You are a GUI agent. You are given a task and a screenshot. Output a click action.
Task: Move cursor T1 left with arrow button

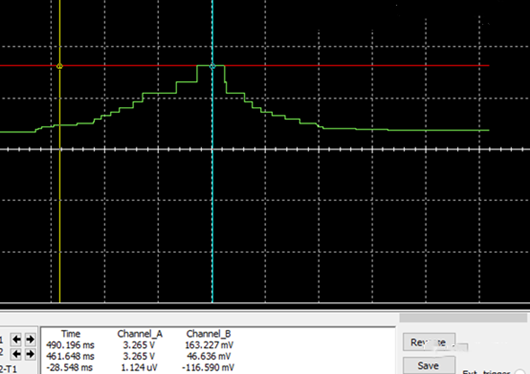click(17, 339)
